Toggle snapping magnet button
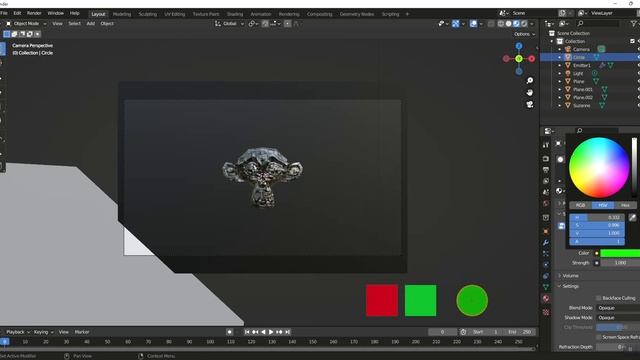This screenshot has width=640, height=360. [265, 24]
